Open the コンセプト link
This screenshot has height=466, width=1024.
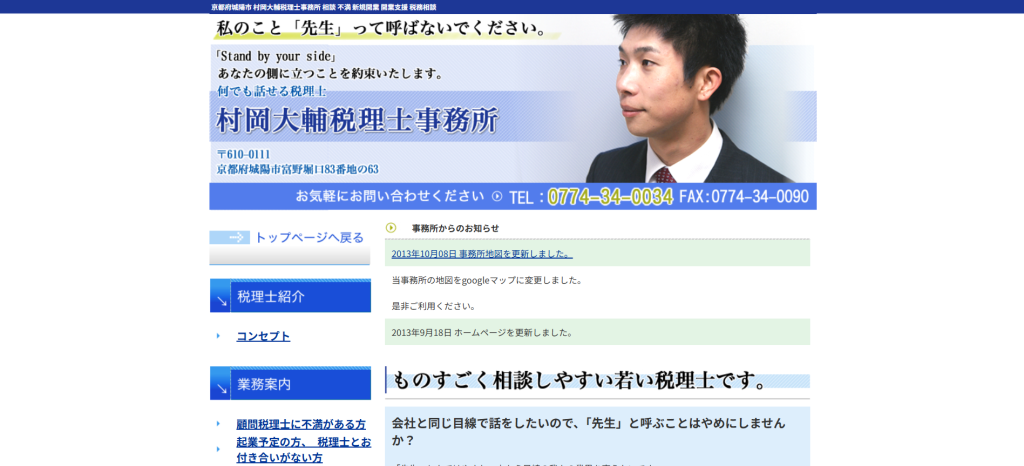263,336
